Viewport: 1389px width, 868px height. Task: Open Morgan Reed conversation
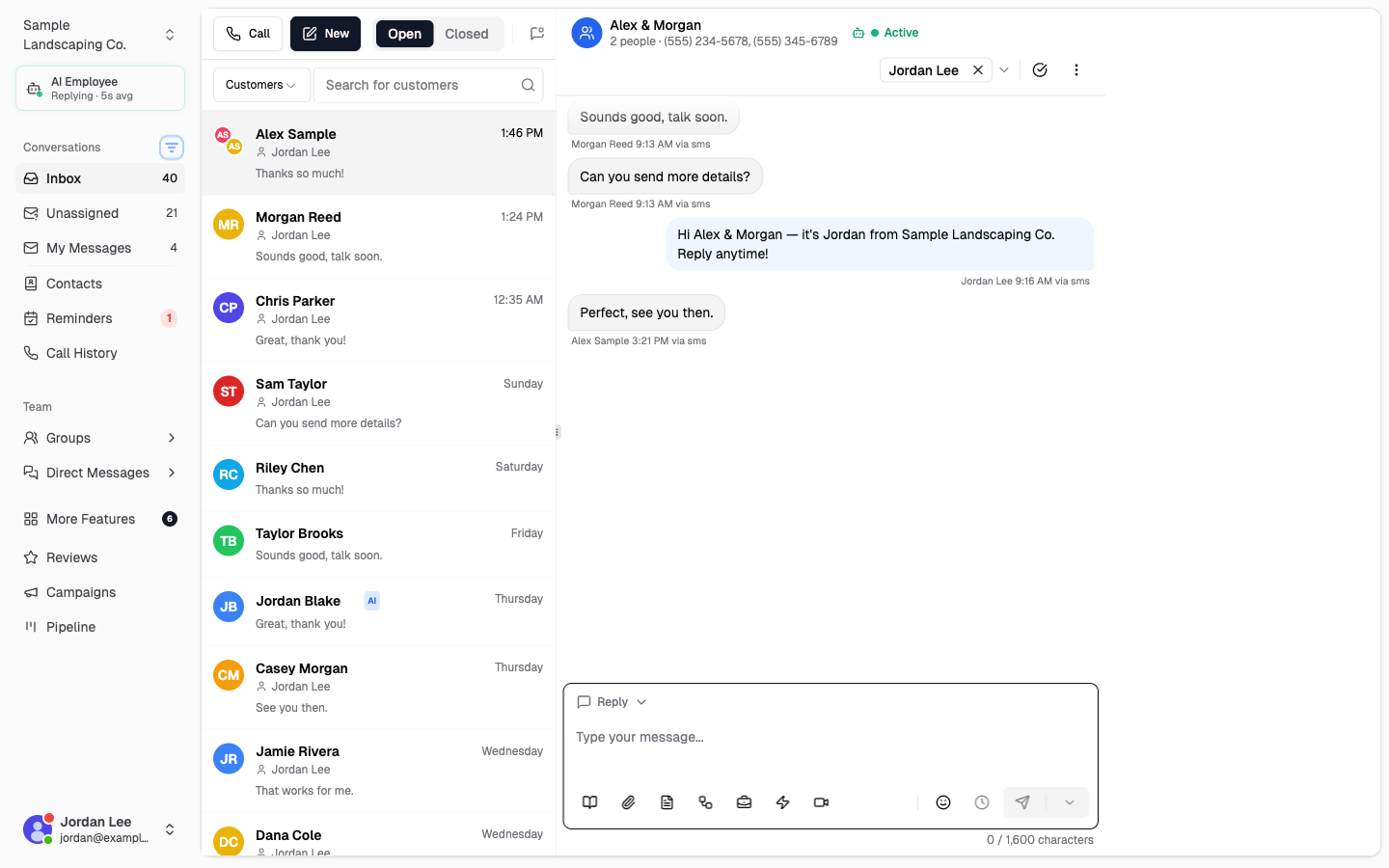(x=378, y=236)
